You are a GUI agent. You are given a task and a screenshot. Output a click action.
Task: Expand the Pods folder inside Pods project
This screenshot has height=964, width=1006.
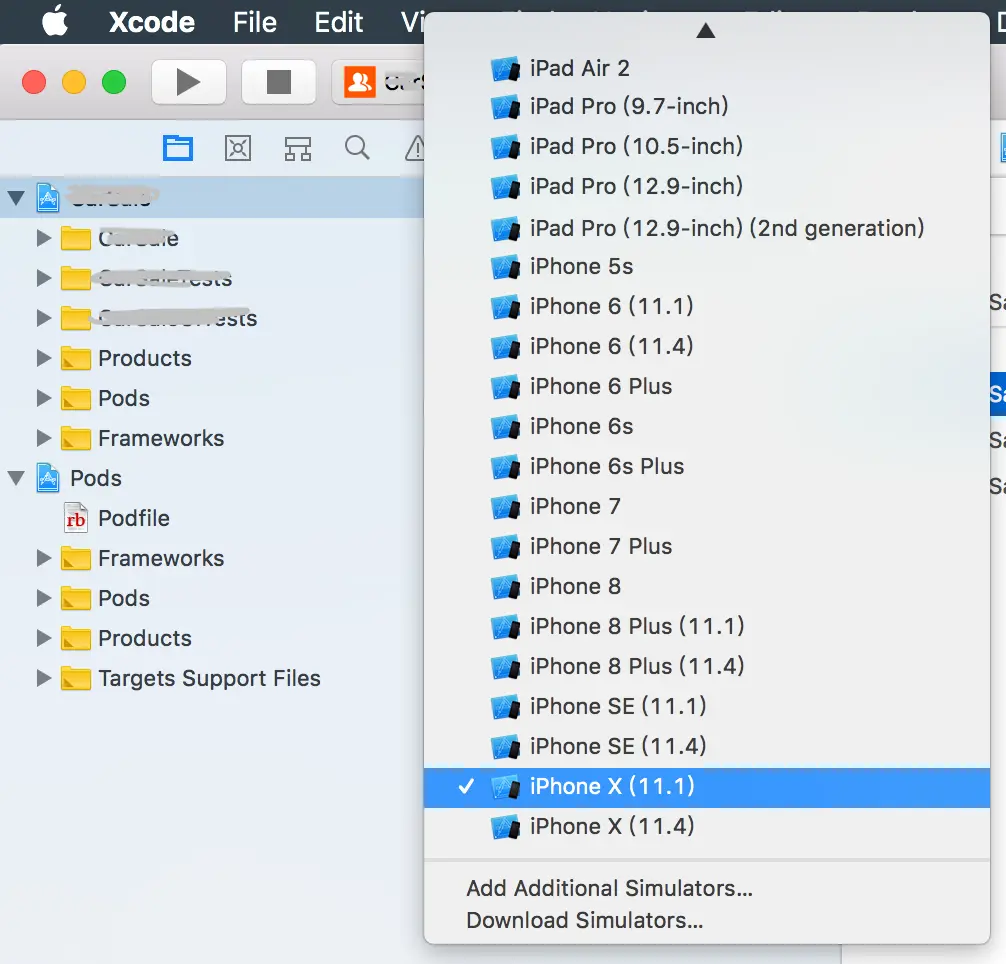tap(44, 598)
